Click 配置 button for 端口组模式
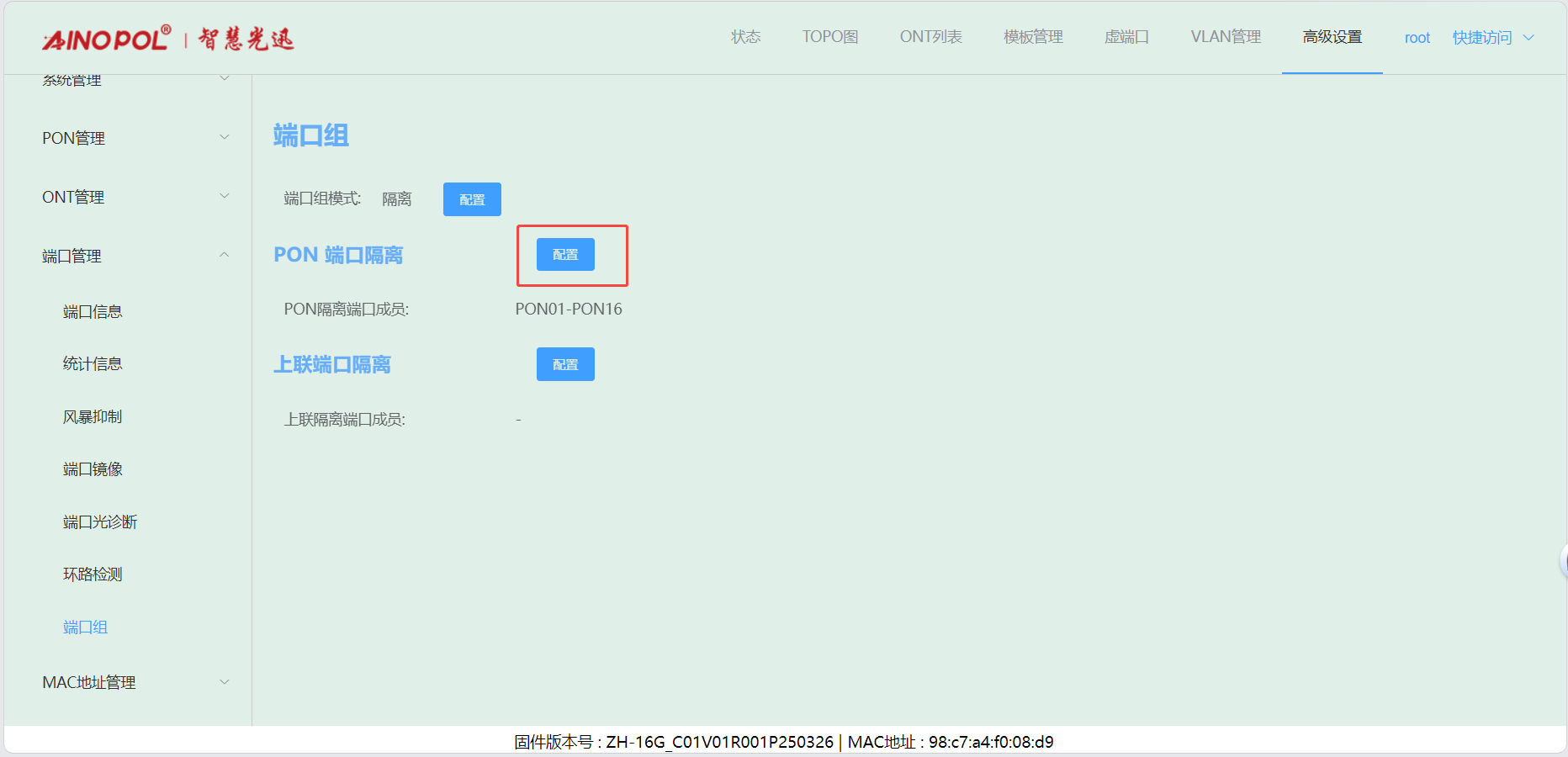 472,199
